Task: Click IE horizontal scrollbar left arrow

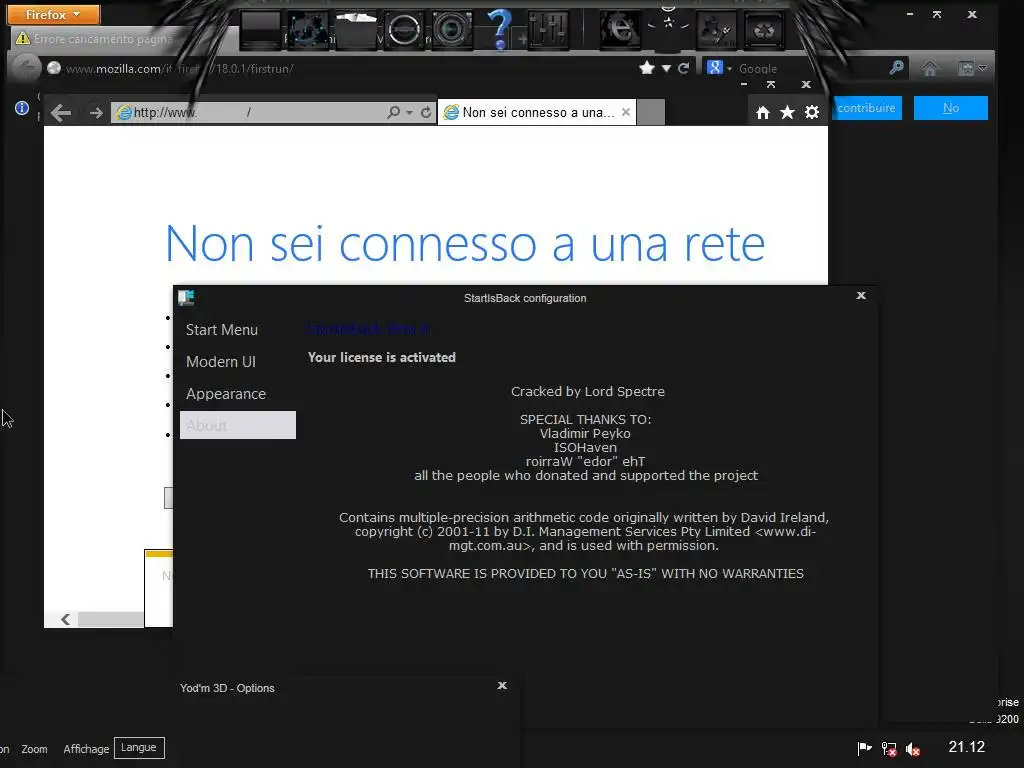Action: coord(65,619)
